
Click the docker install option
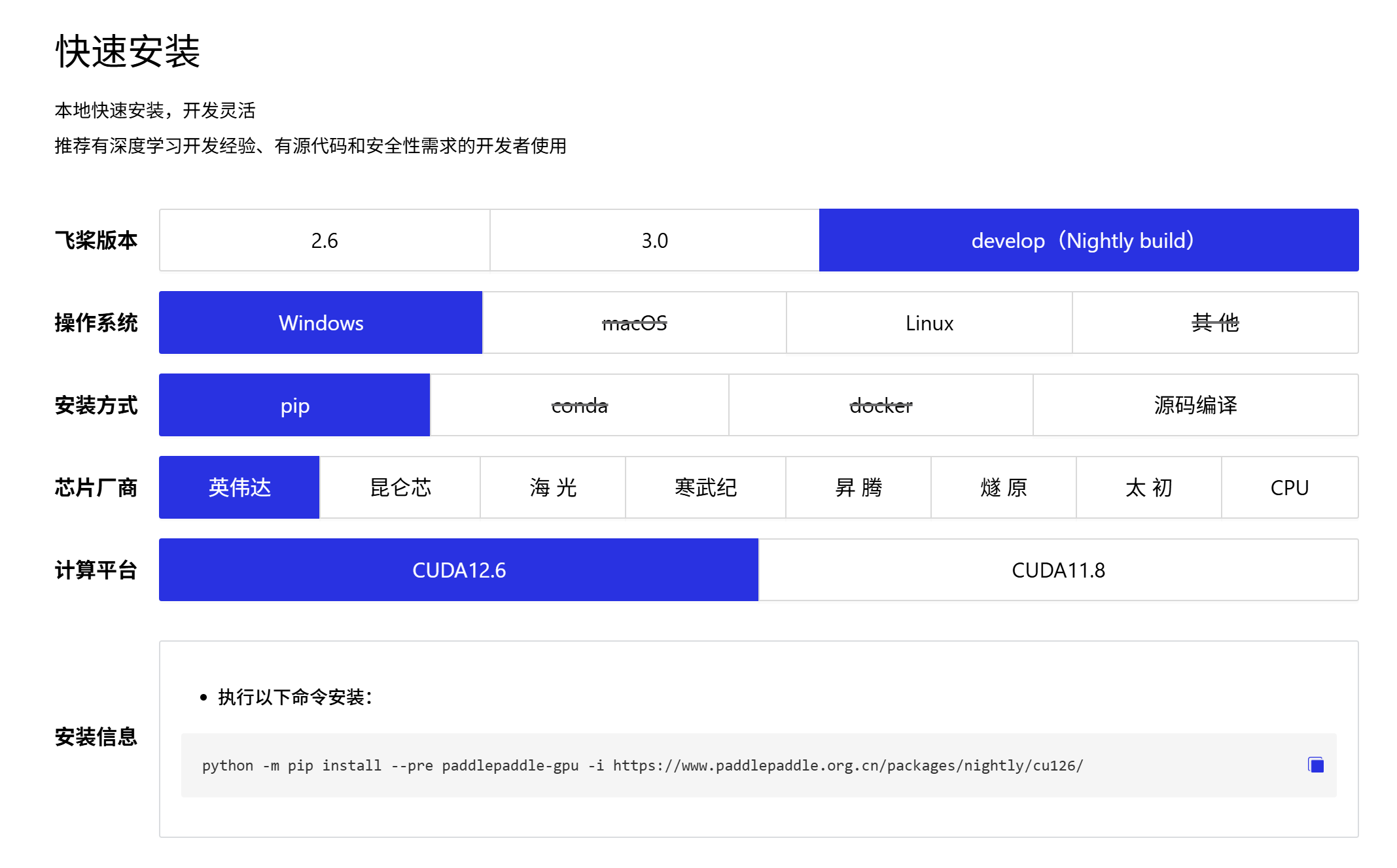point(881,405)
